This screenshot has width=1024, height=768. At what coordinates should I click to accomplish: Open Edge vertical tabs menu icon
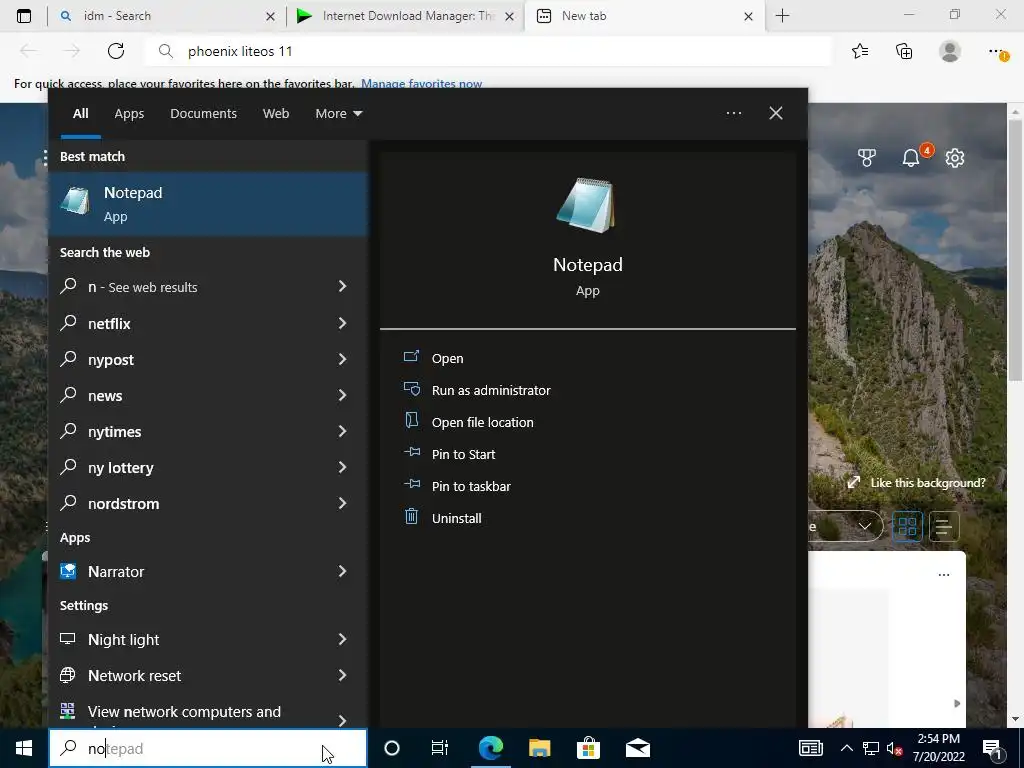24,16
